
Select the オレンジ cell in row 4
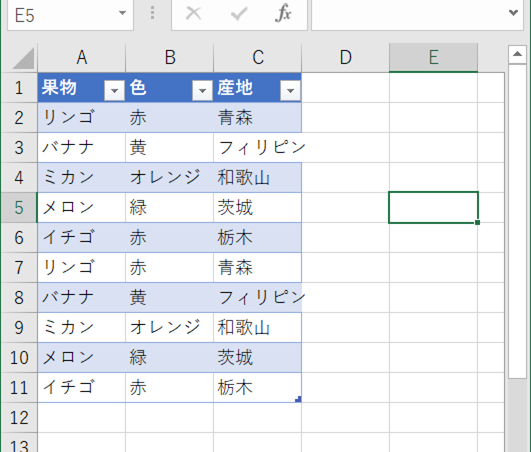pyautogui.click(x=169, y=177)
